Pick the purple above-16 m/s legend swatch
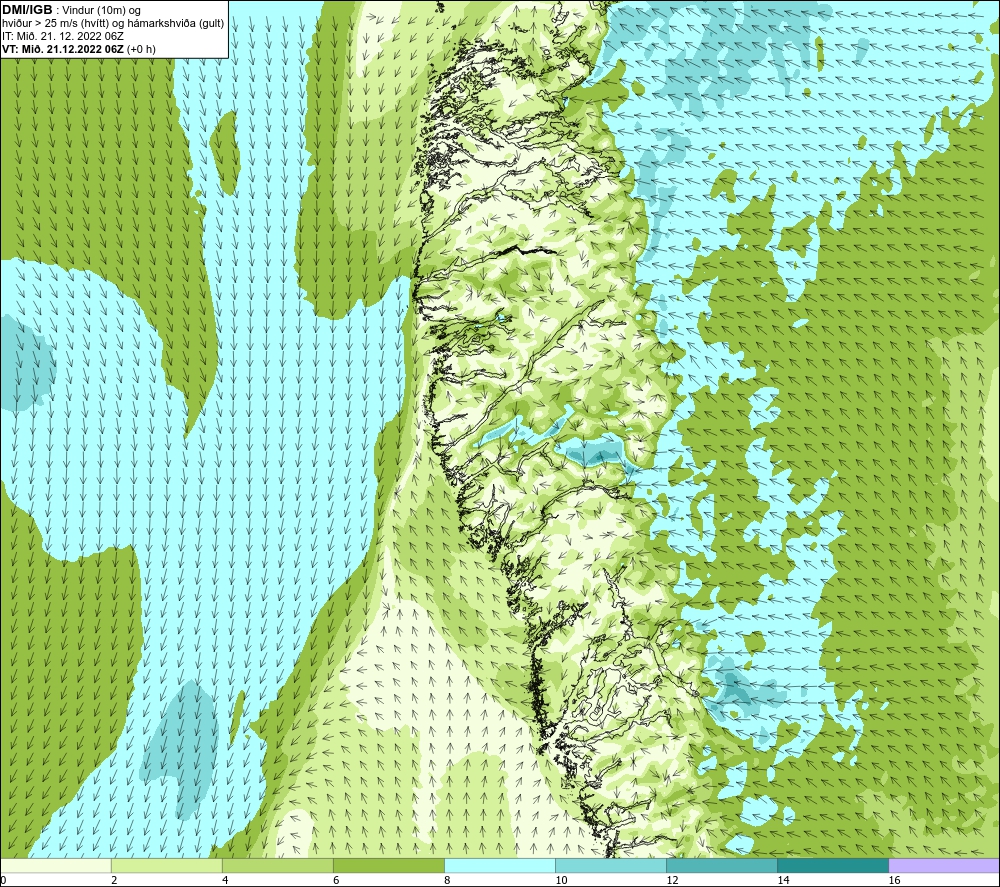Screen dimensions: 1000x887 pos(944,865)
